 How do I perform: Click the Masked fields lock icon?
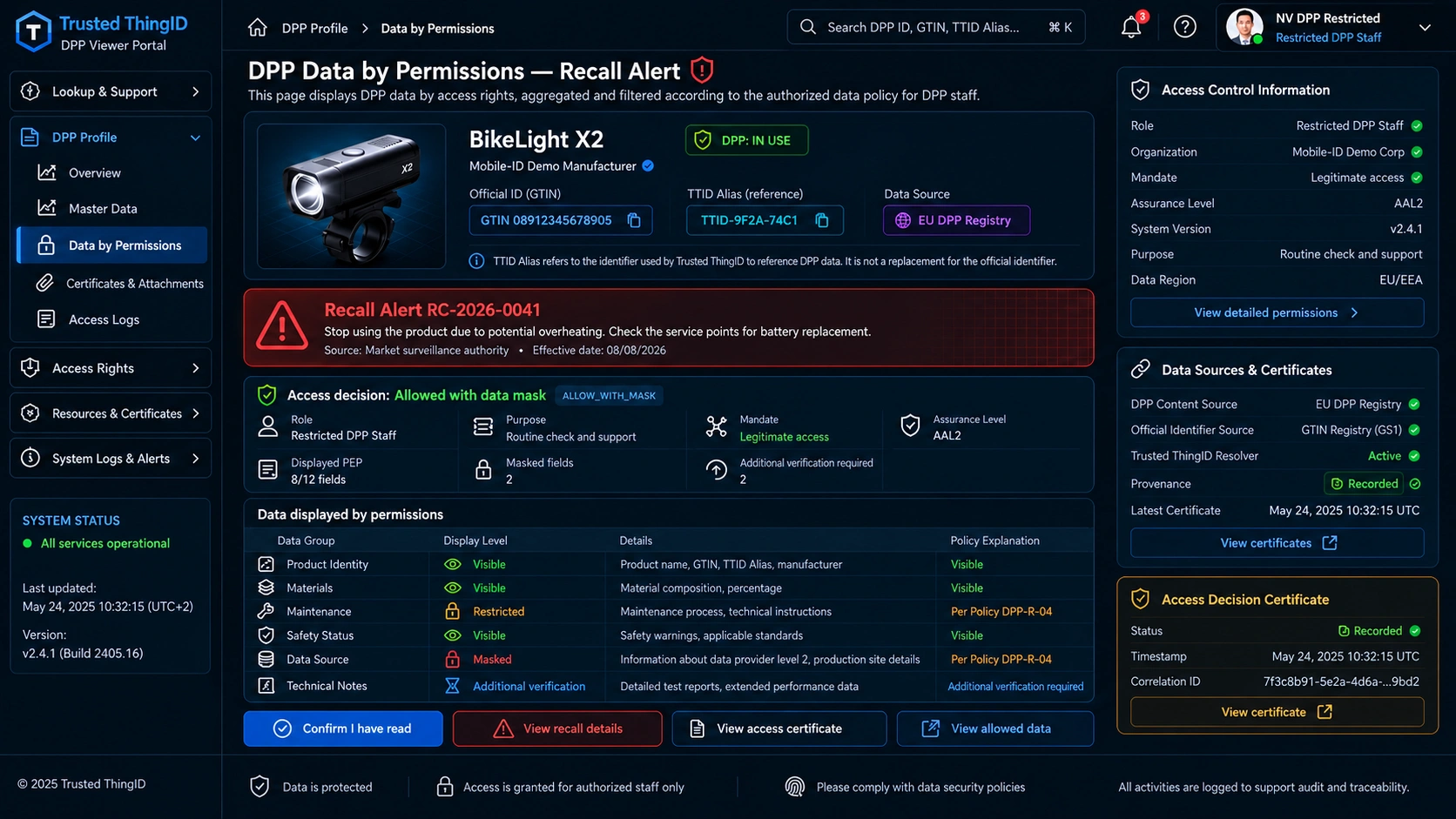tap(483, 470)
